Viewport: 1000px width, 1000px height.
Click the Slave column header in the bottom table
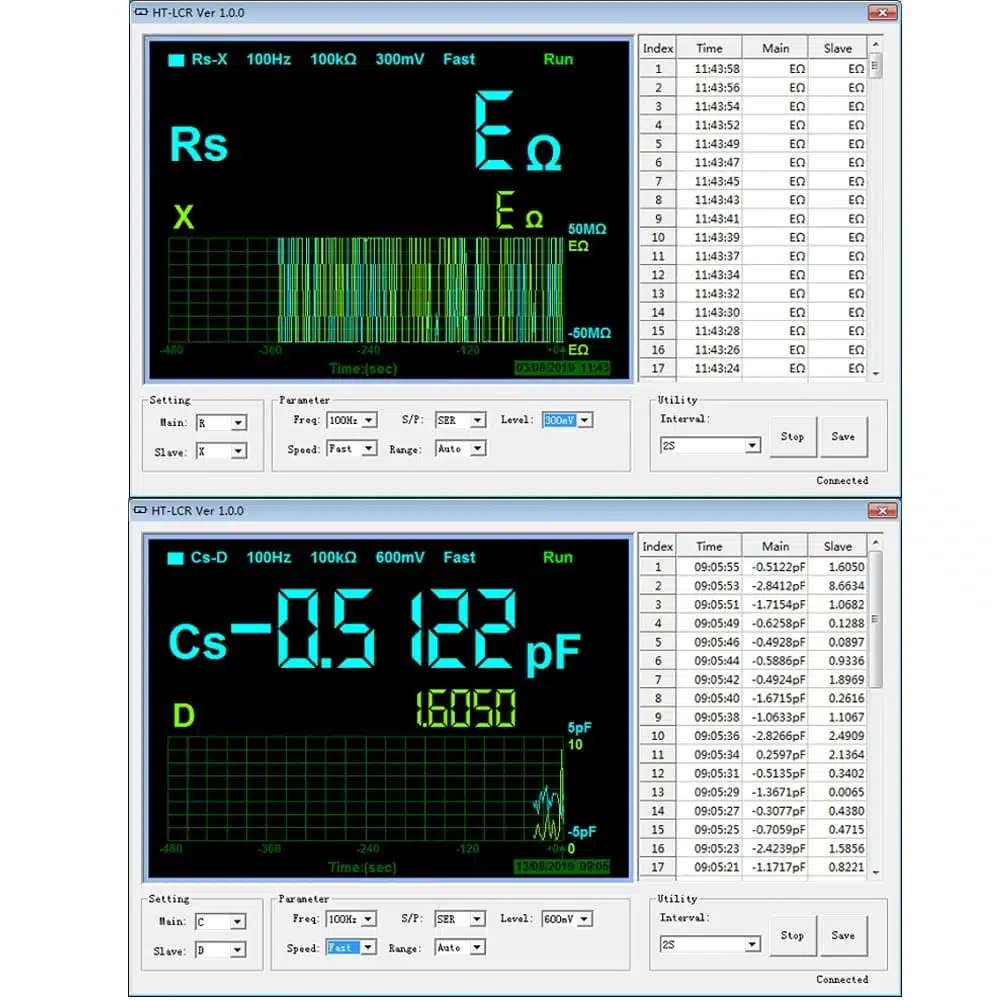pyautogui.click(x=837, y=546)
